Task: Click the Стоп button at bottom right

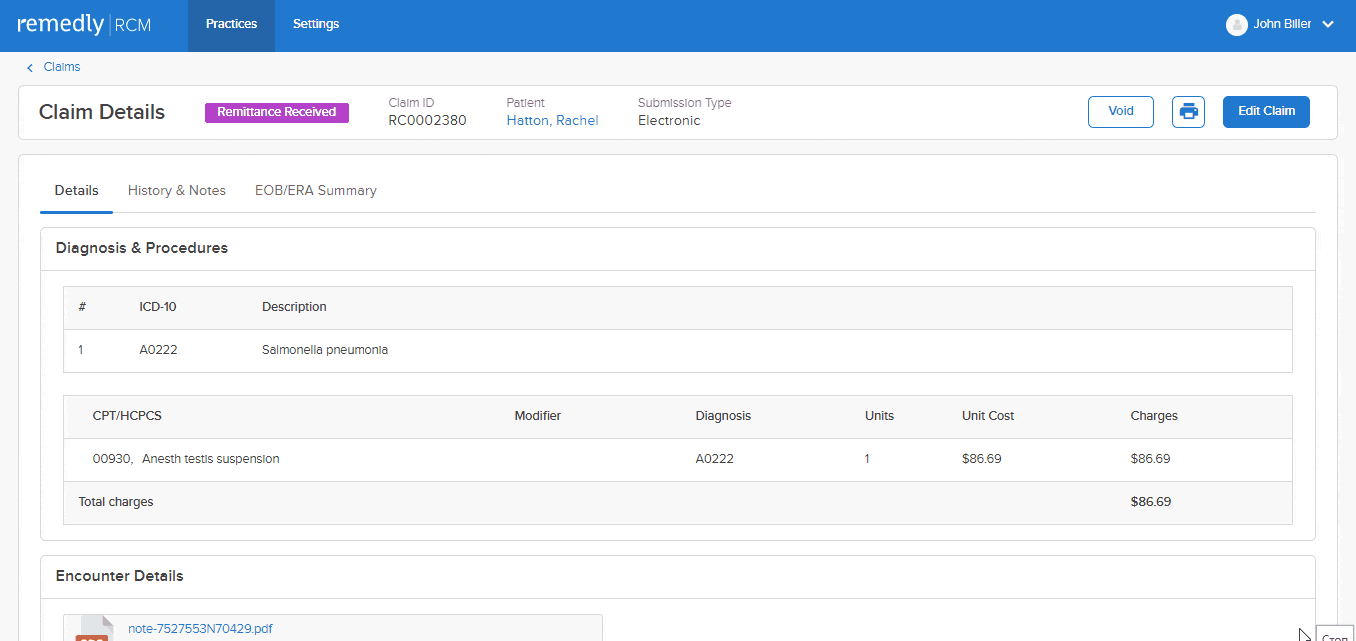Action: 1336,637
